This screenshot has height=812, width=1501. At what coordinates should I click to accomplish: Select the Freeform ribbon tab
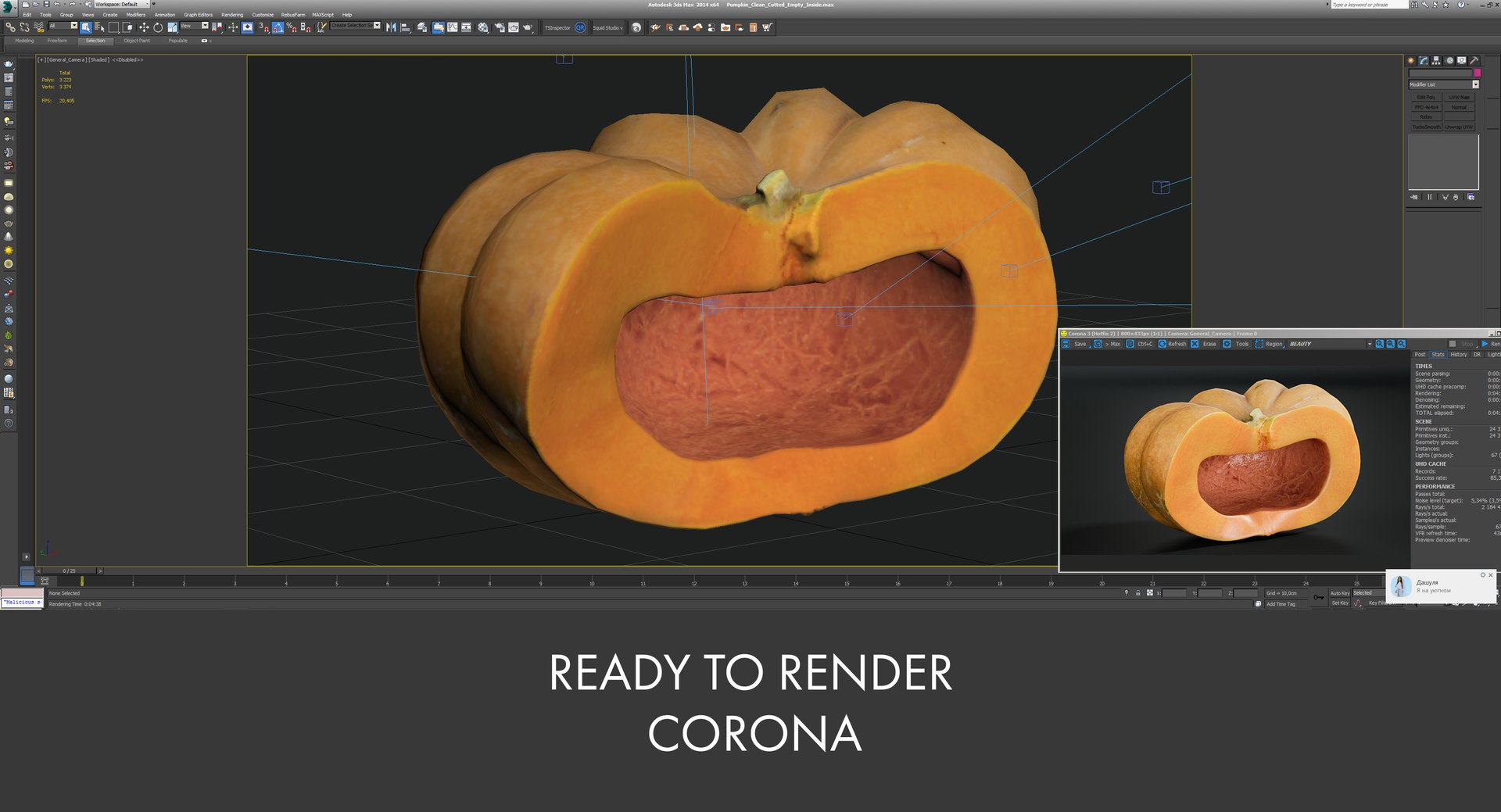(x=57, y=41)
